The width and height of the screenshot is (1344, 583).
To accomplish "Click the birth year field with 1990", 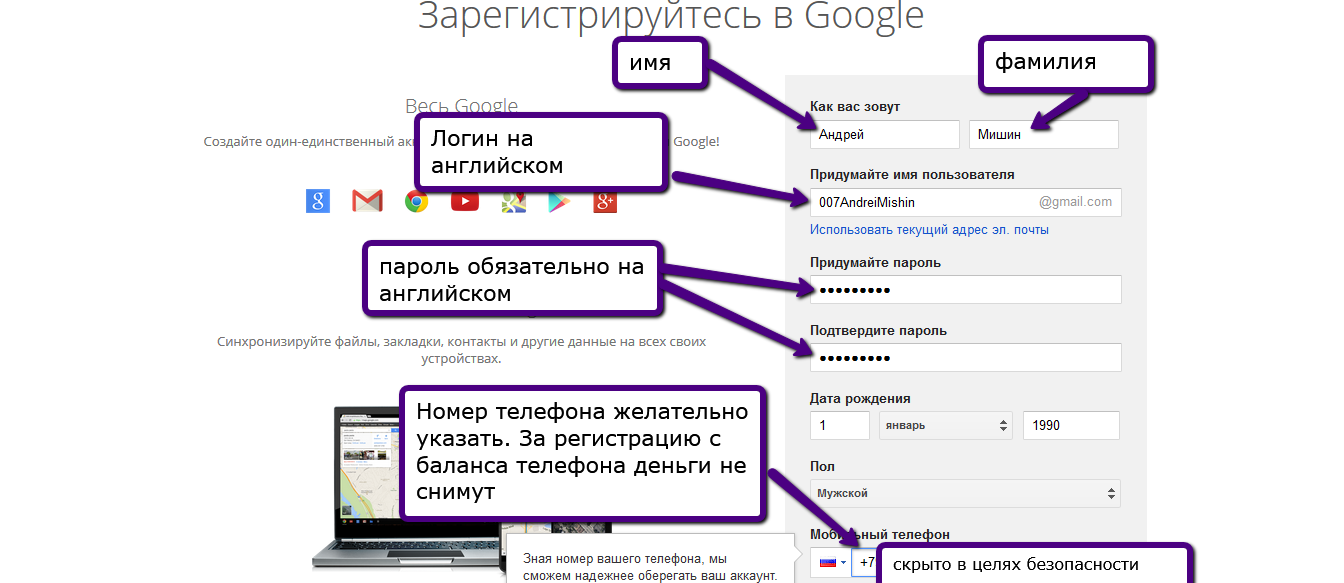I will coord(1071,425).
